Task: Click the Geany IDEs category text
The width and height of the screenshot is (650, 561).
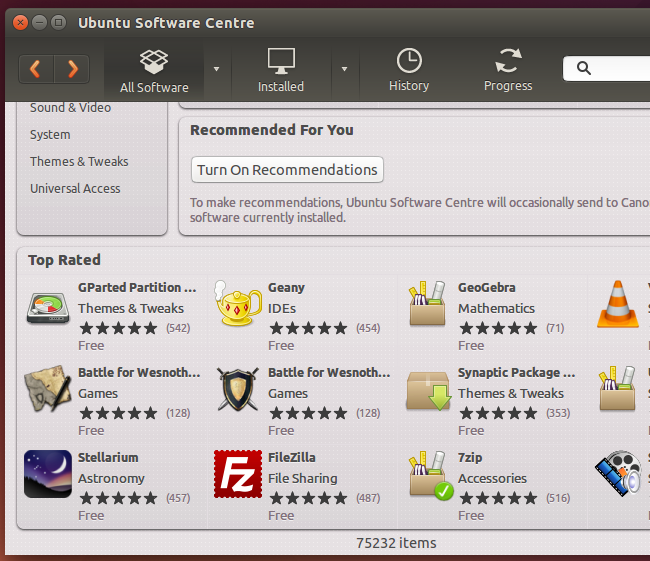Action: pos(282,308)
